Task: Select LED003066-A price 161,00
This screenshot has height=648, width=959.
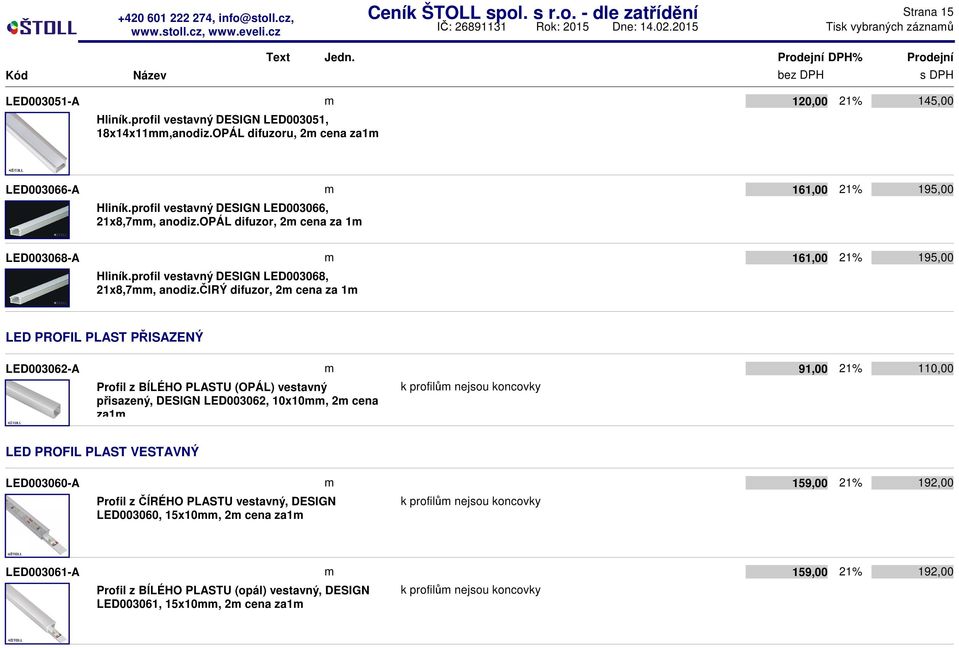Action: (x=787, y=190)
